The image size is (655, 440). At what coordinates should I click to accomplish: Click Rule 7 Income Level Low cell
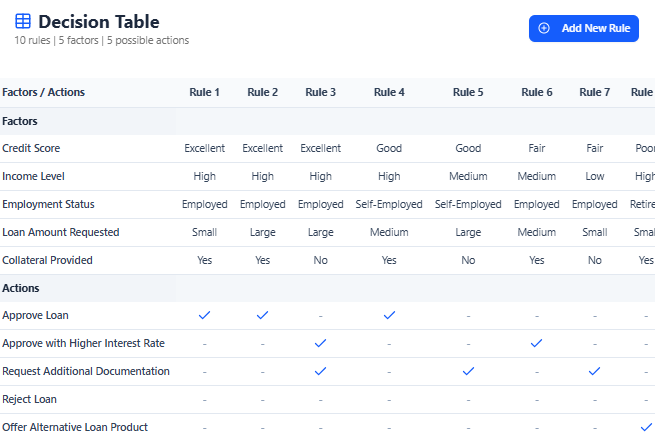coord(595,176)
